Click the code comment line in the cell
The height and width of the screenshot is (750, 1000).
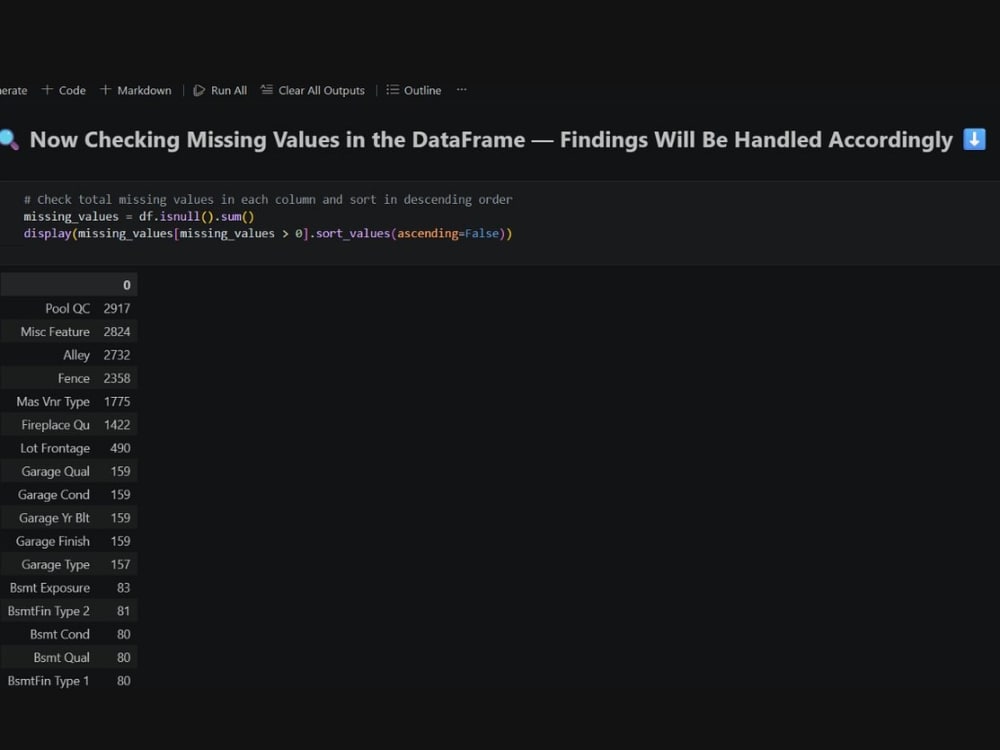click(268, 200)
